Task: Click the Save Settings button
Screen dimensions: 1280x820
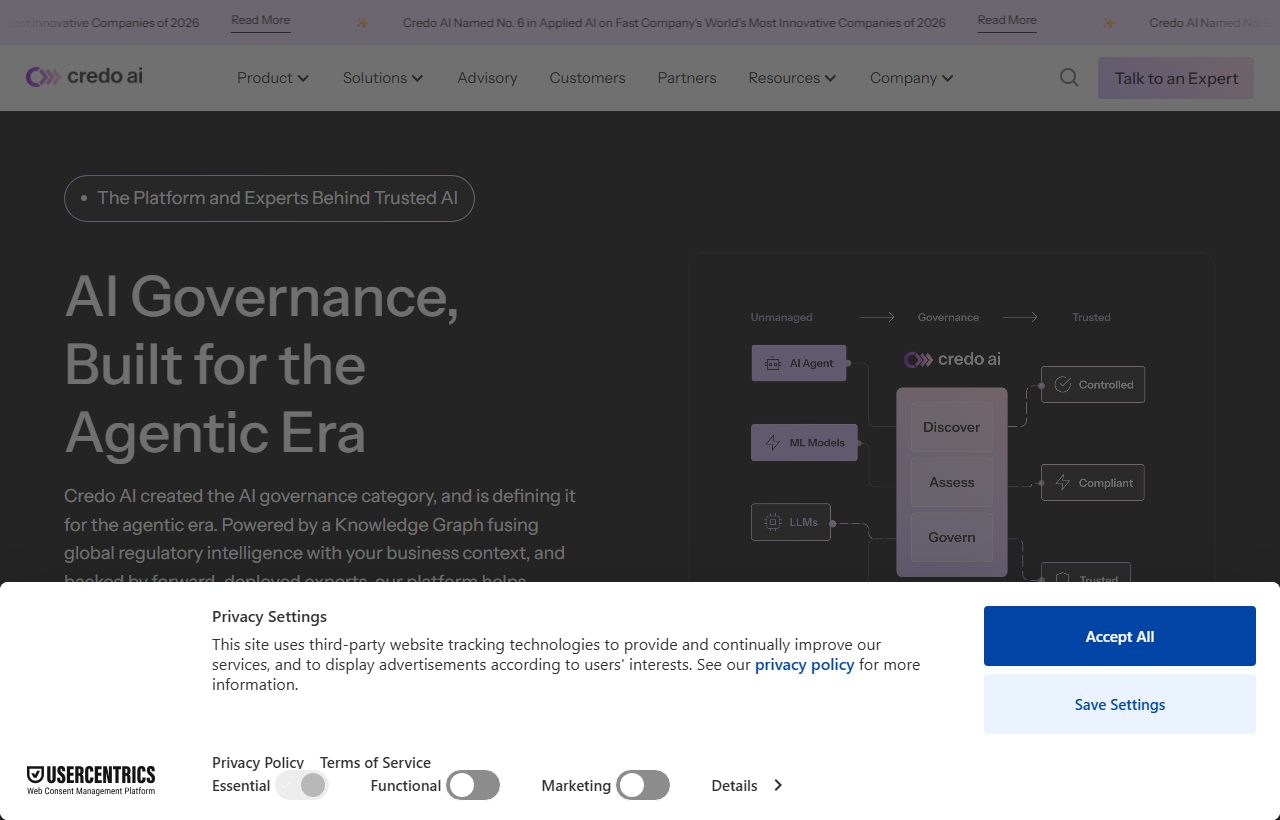Action: pos(1120,704)
